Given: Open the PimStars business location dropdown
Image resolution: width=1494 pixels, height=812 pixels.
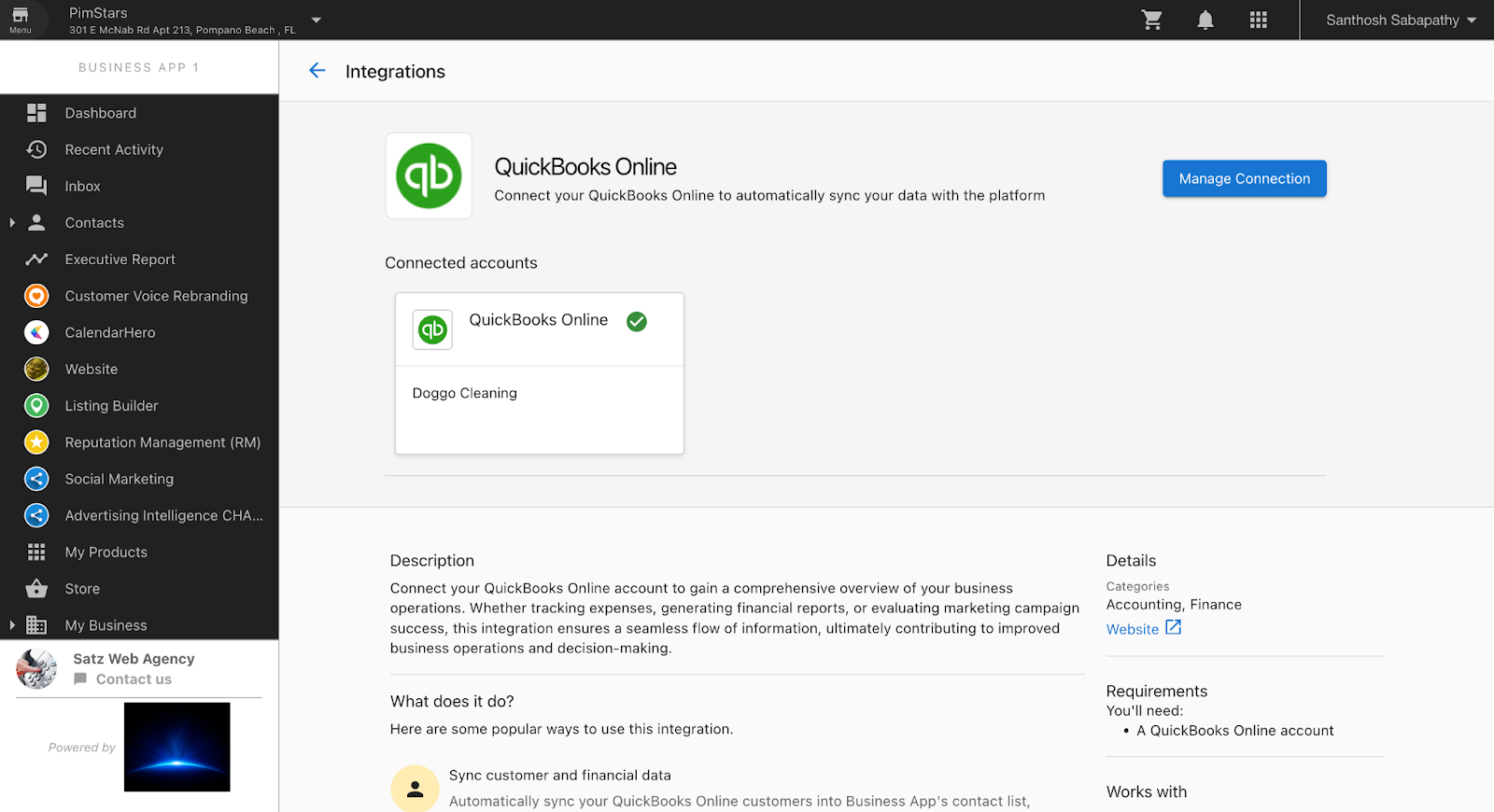Looking at the screenshot, I should (317, 20).
